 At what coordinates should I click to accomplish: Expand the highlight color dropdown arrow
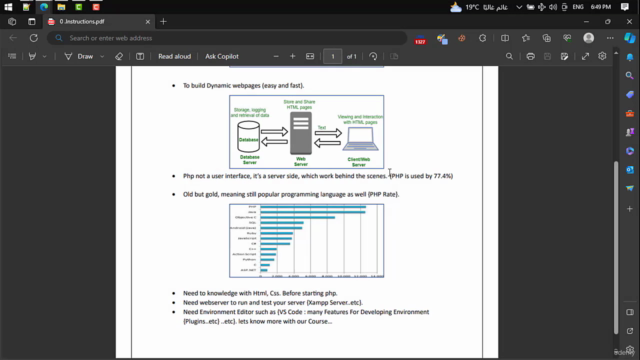(44, 56)
